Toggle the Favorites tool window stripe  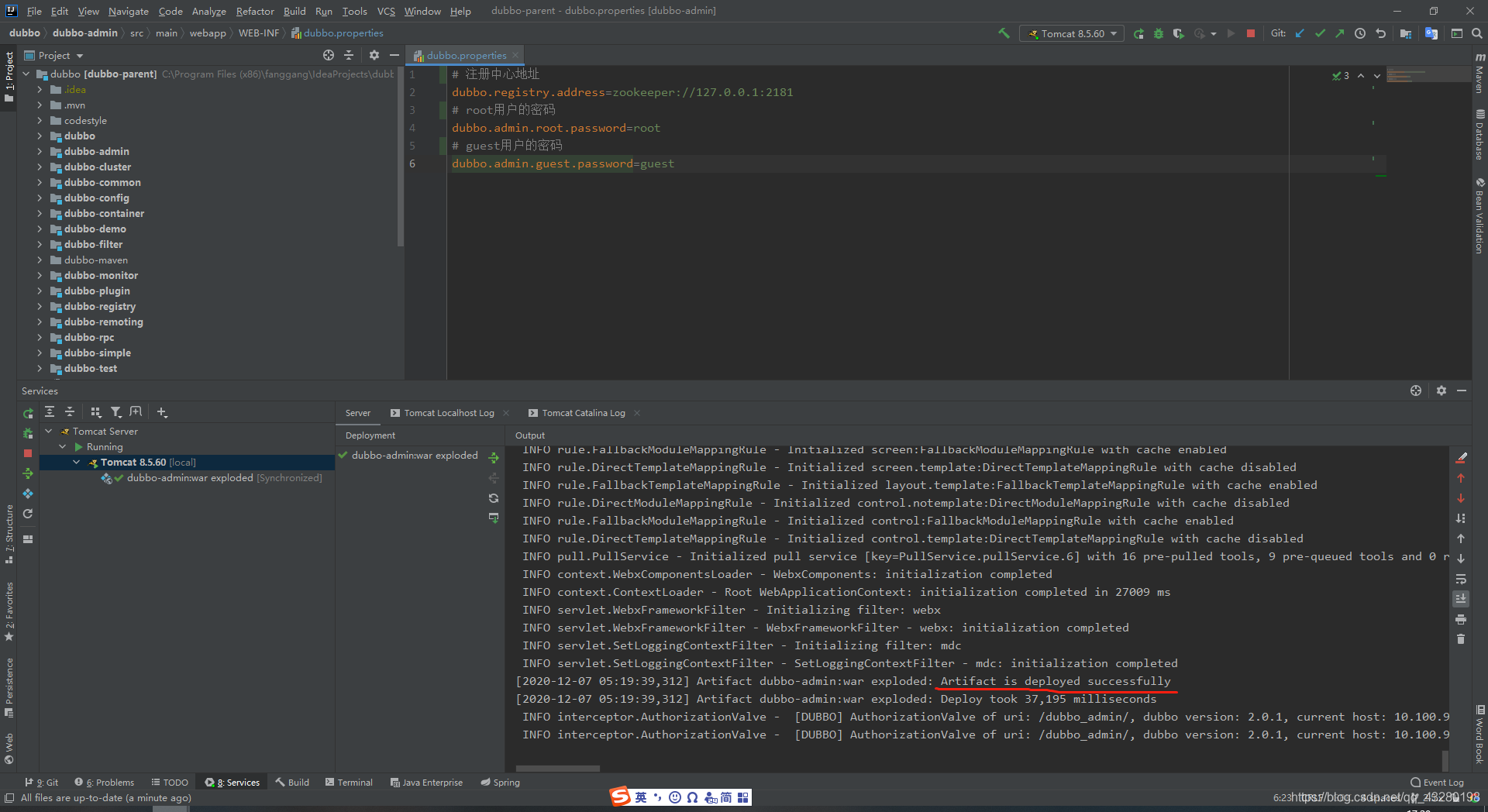(9, 612)
